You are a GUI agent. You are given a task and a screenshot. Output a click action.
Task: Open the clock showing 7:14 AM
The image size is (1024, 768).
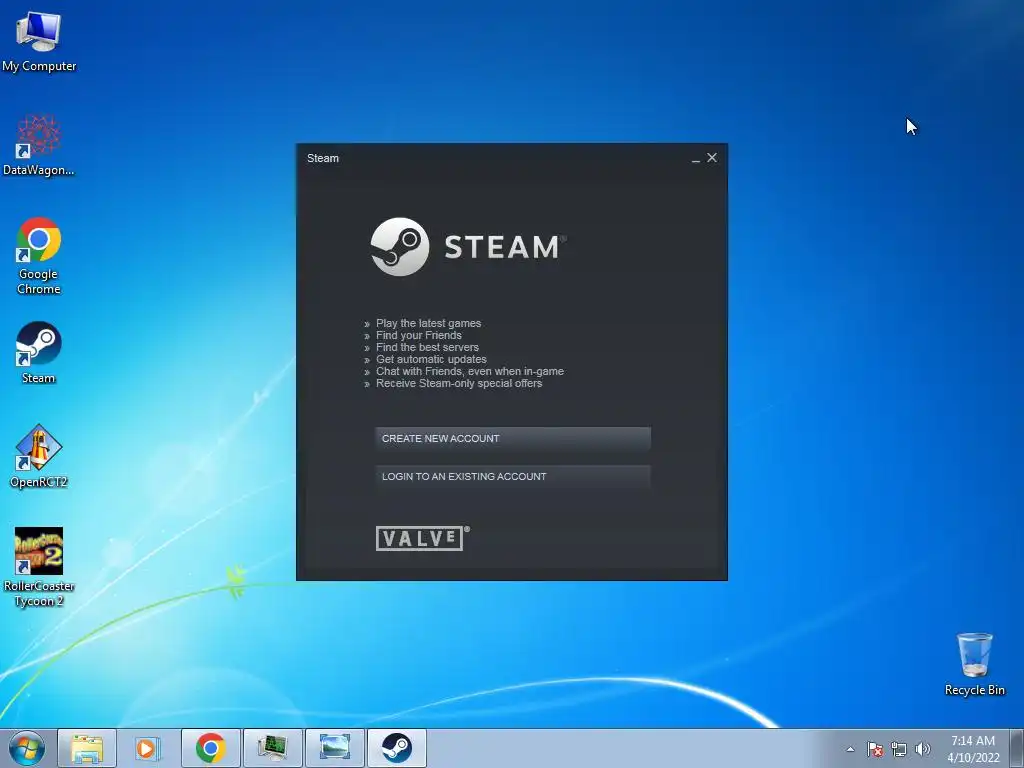tap(973, 749)
